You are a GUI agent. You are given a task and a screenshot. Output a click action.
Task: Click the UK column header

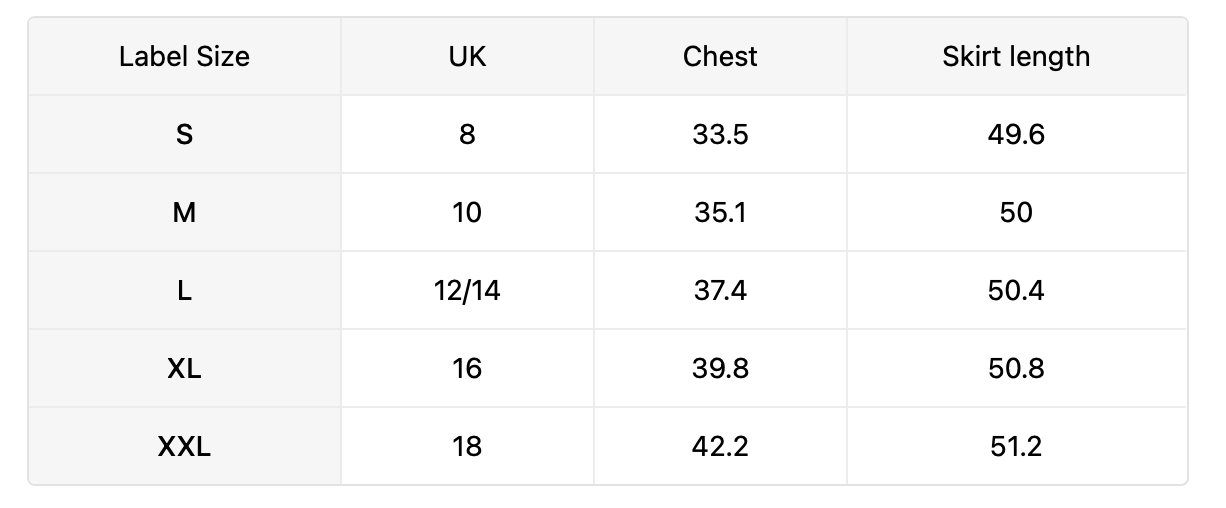coord(467,56)
